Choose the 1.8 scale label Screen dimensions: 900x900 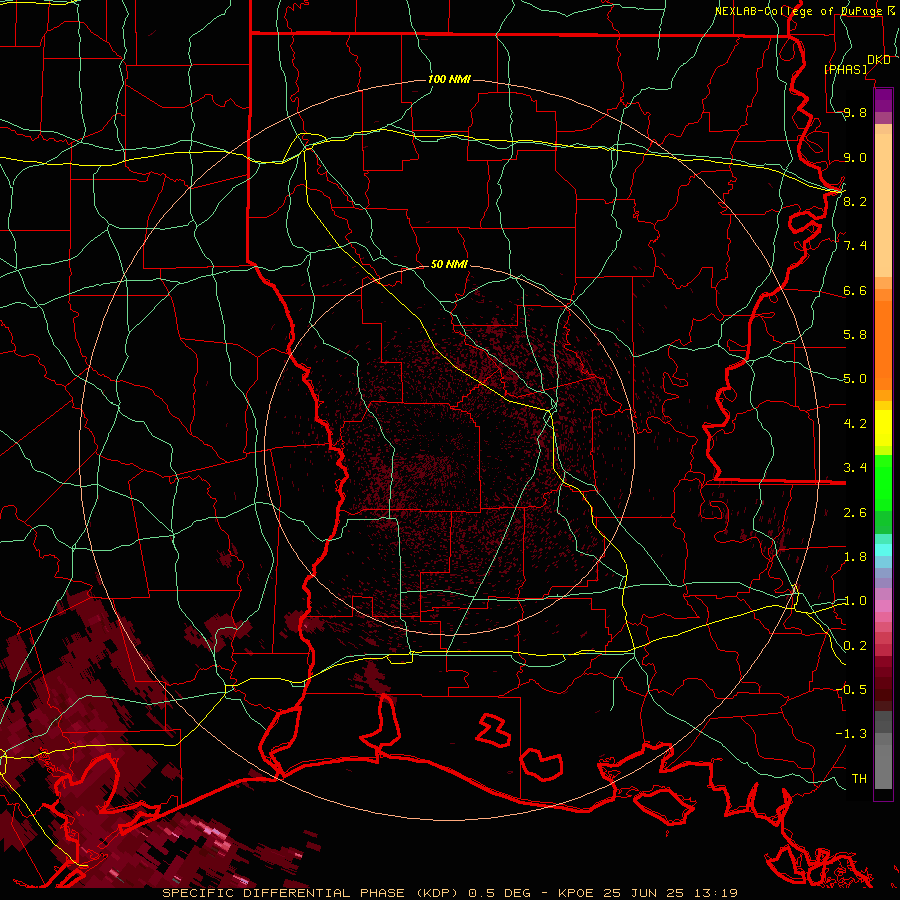855,557
